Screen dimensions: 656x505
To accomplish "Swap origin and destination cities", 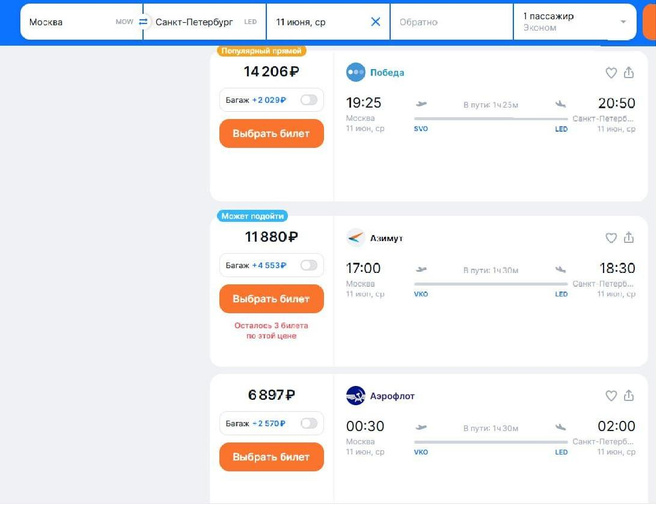I will click(x=143, y=21).
